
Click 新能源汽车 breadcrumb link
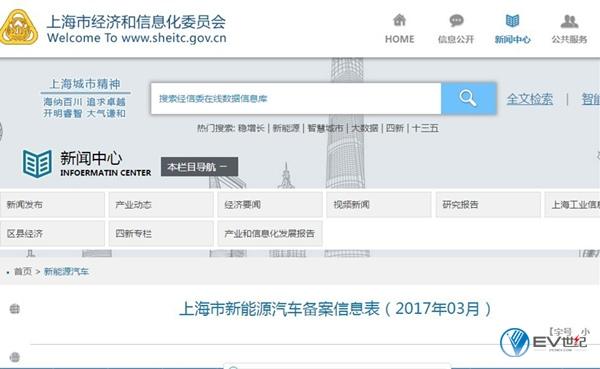[66, 271]
